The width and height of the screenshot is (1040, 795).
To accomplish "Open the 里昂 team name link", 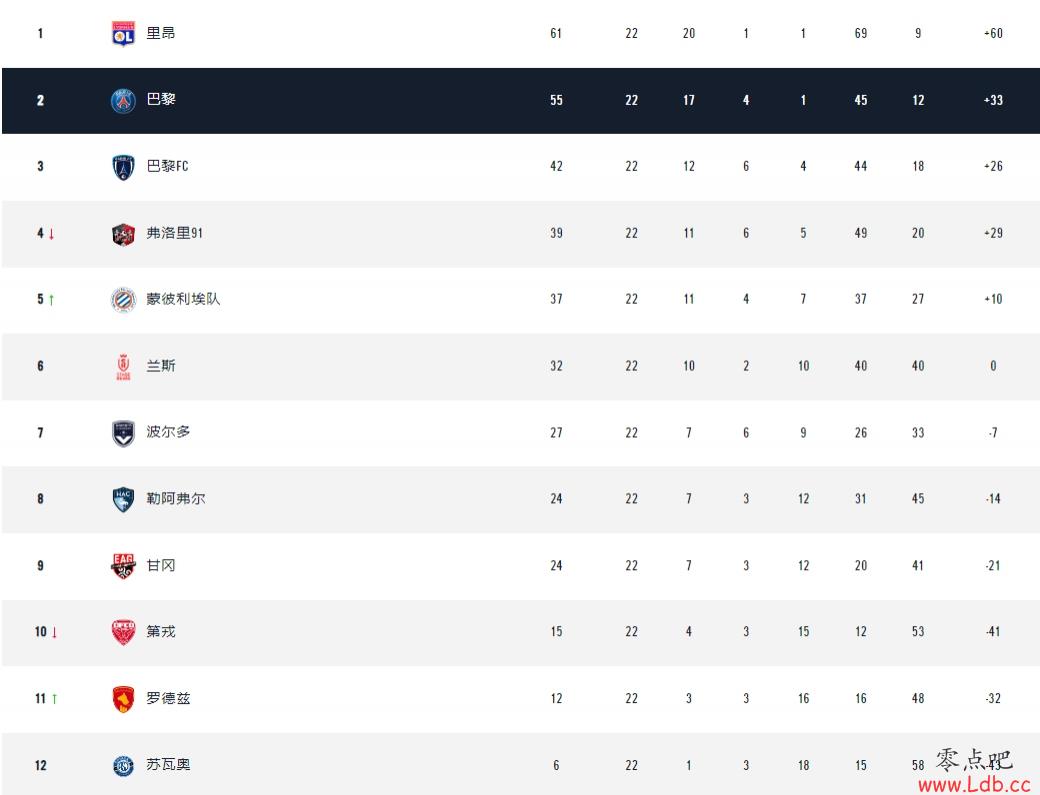I will (161, 33).
